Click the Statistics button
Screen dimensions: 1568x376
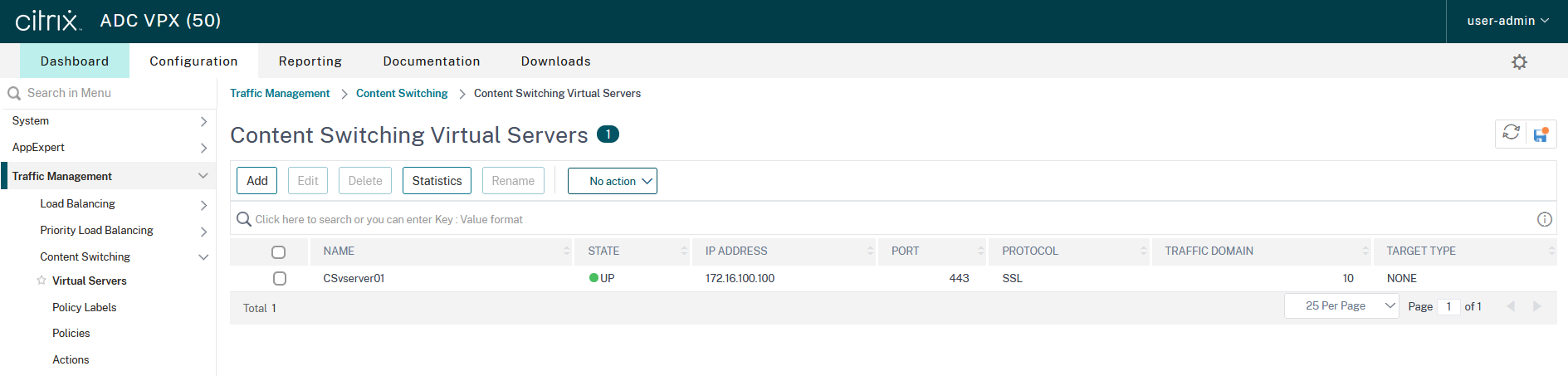coord(437,181)
